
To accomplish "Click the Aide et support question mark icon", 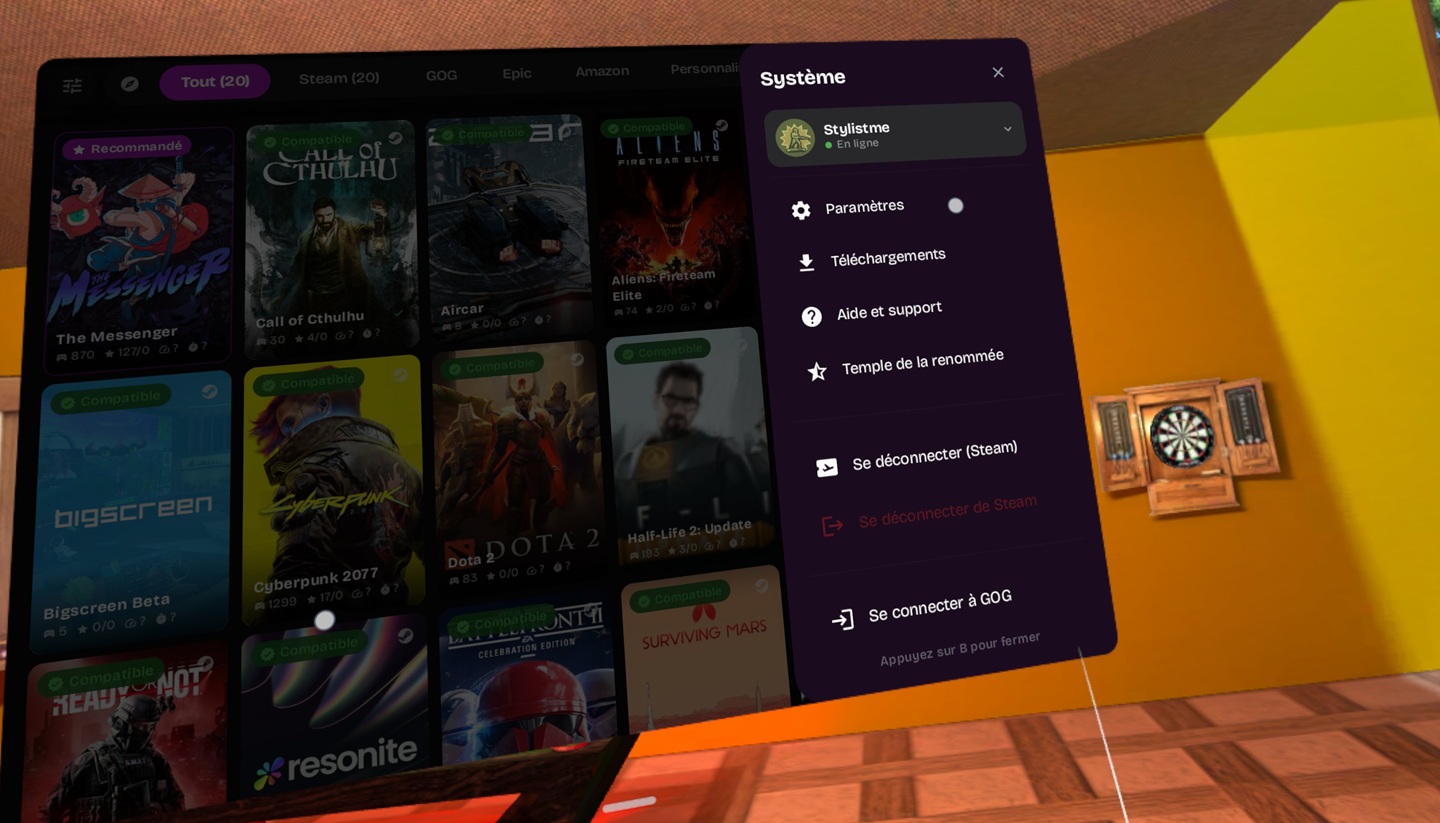I will [811, 316].
